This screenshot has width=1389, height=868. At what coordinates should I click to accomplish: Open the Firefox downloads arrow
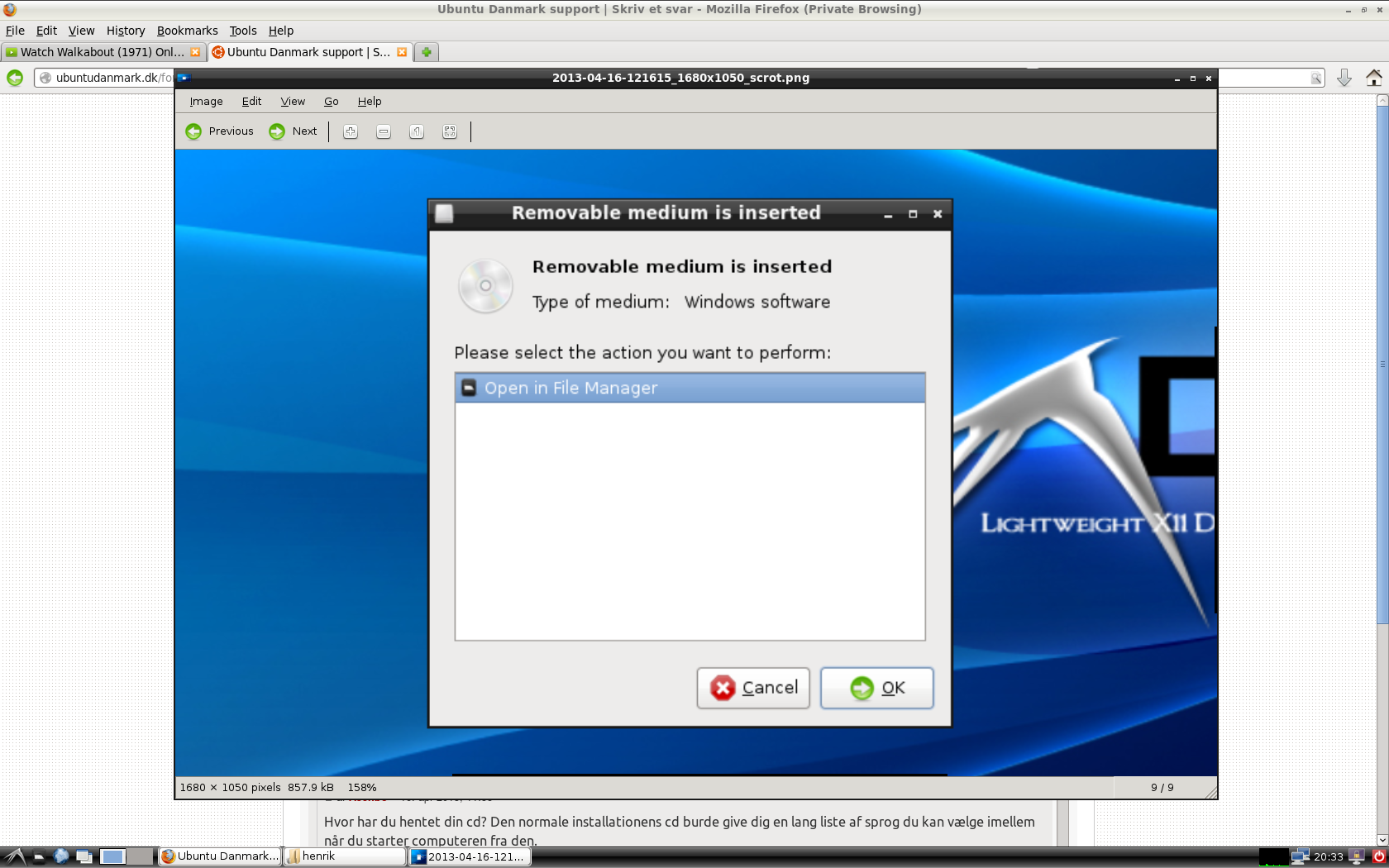[x=1344, y=78]
